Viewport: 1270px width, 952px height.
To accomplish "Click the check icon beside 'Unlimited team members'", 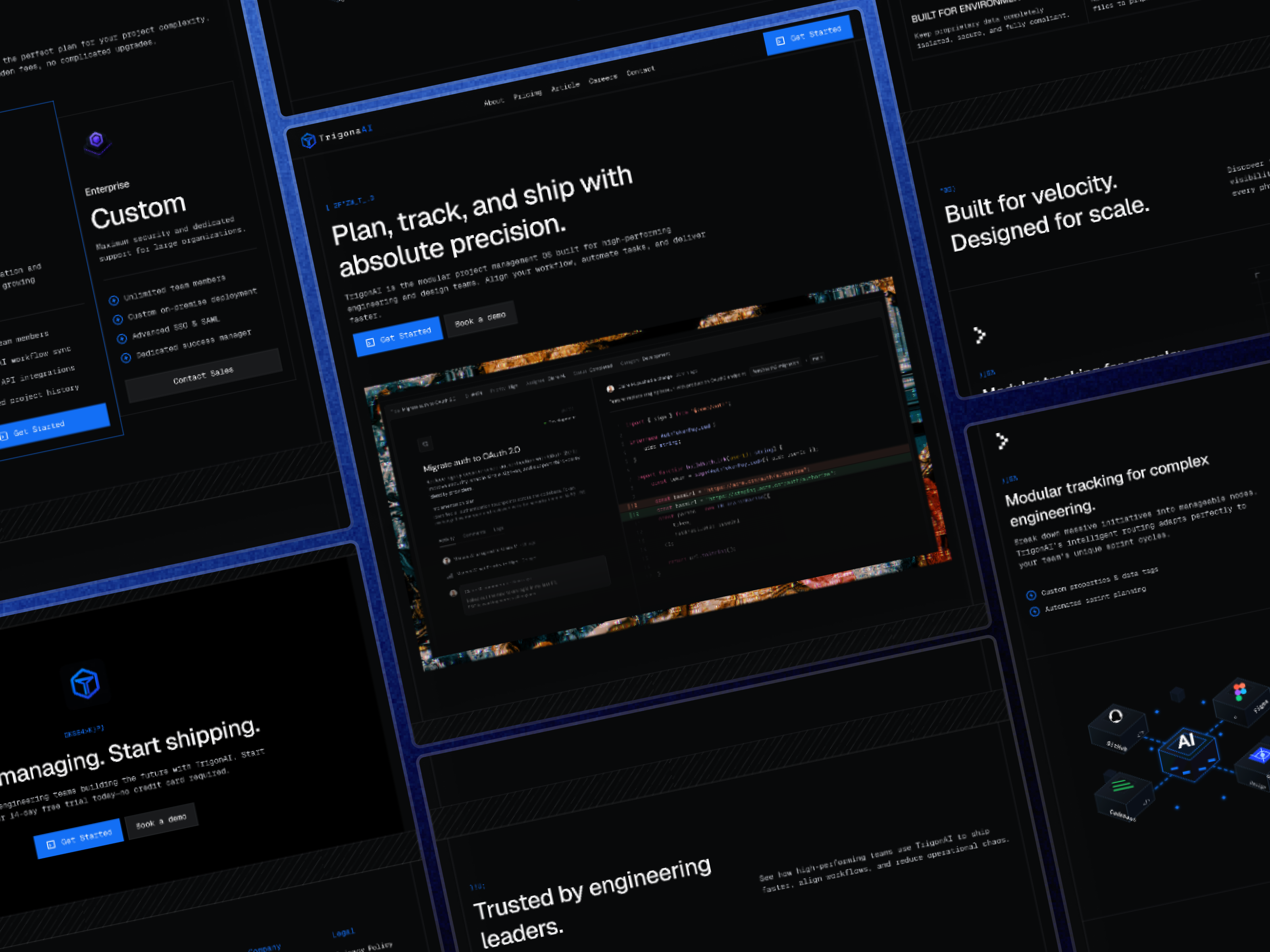I will 114,300.
